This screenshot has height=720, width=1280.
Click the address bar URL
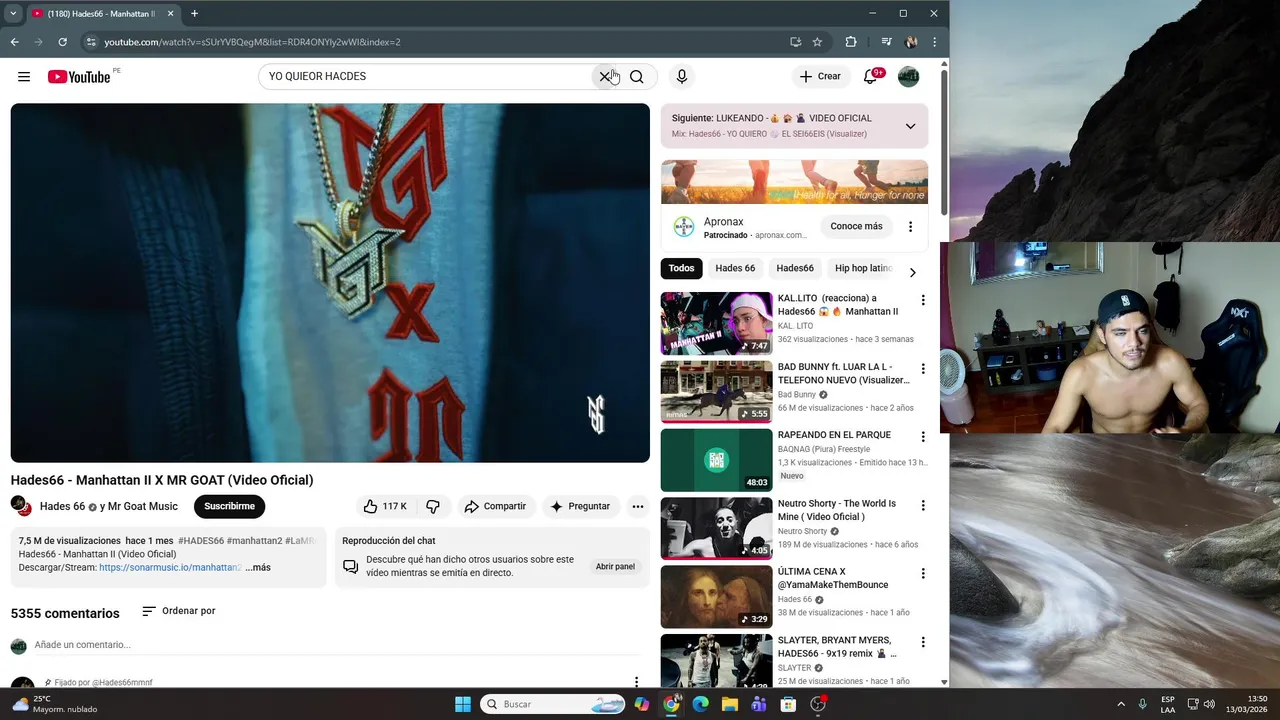252,42
